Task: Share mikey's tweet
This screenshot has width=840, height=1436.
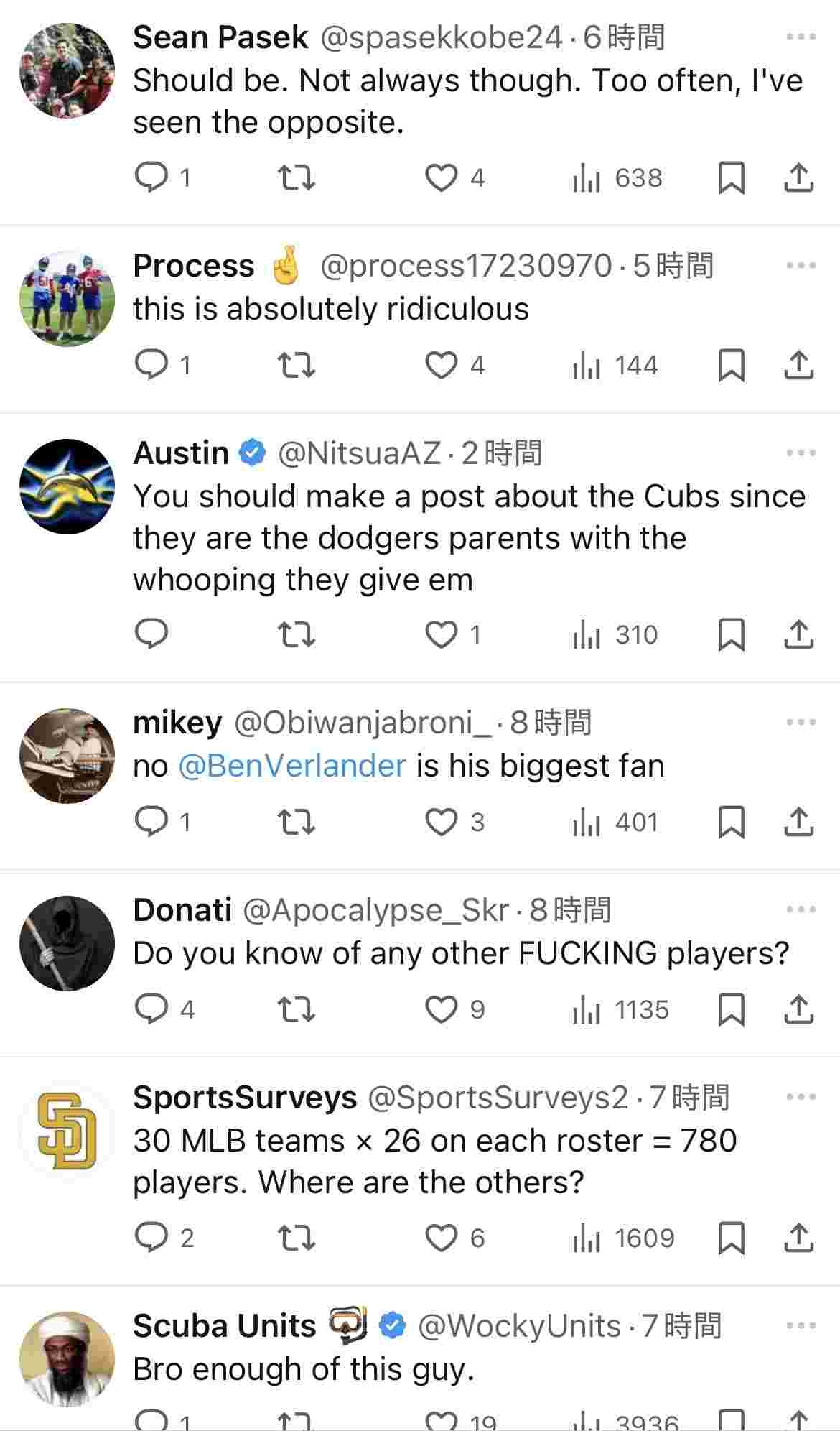Action: (798, 823)
